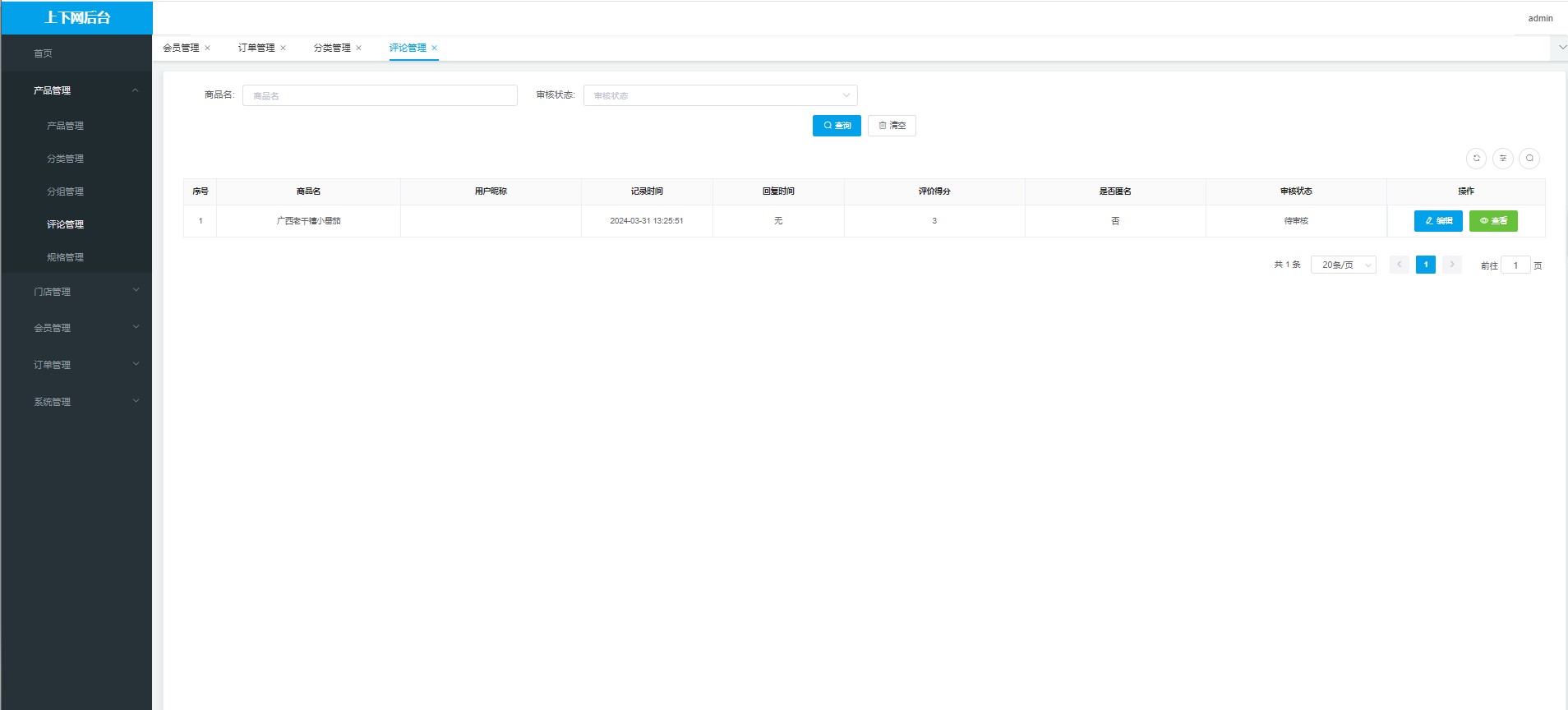Click the 广西老干糟小番茄 product cell

308,221
